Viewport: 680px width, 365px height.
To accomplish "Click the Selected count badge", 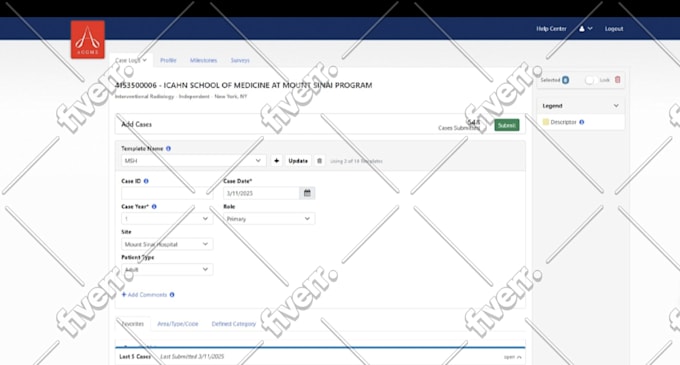I will tap(566, 80).
